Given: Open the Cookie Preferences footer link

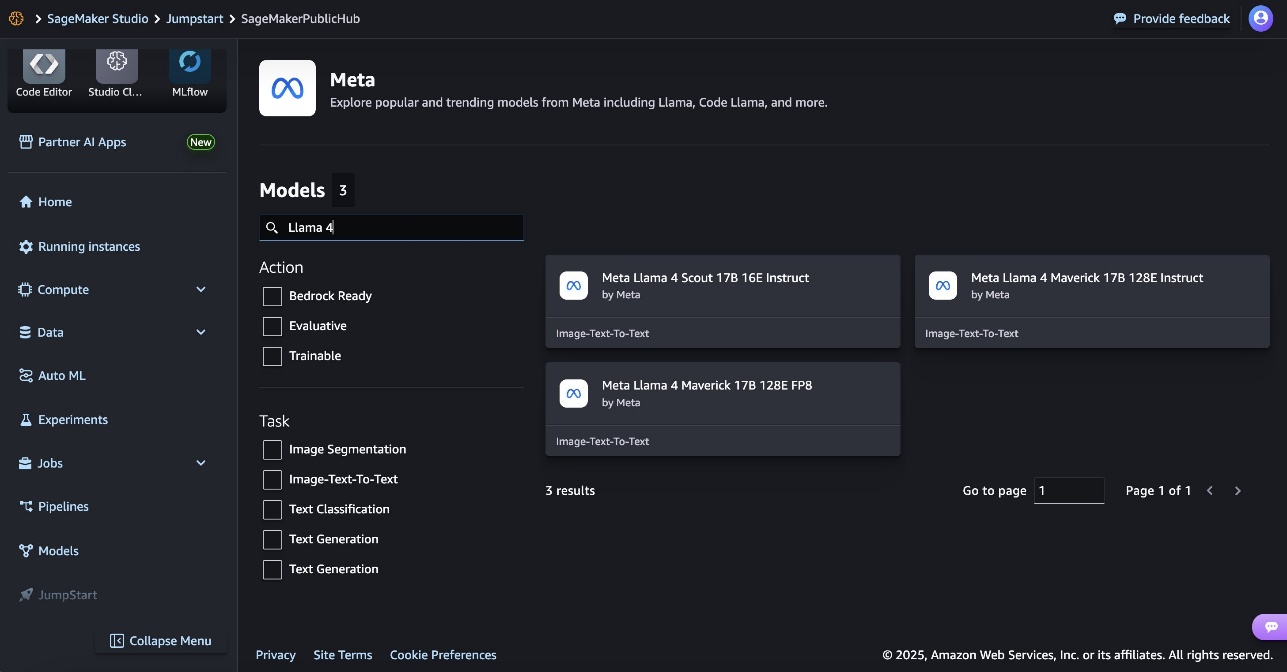Looking at the screenshot, I should pyautogui.click(x=443, y=655).
